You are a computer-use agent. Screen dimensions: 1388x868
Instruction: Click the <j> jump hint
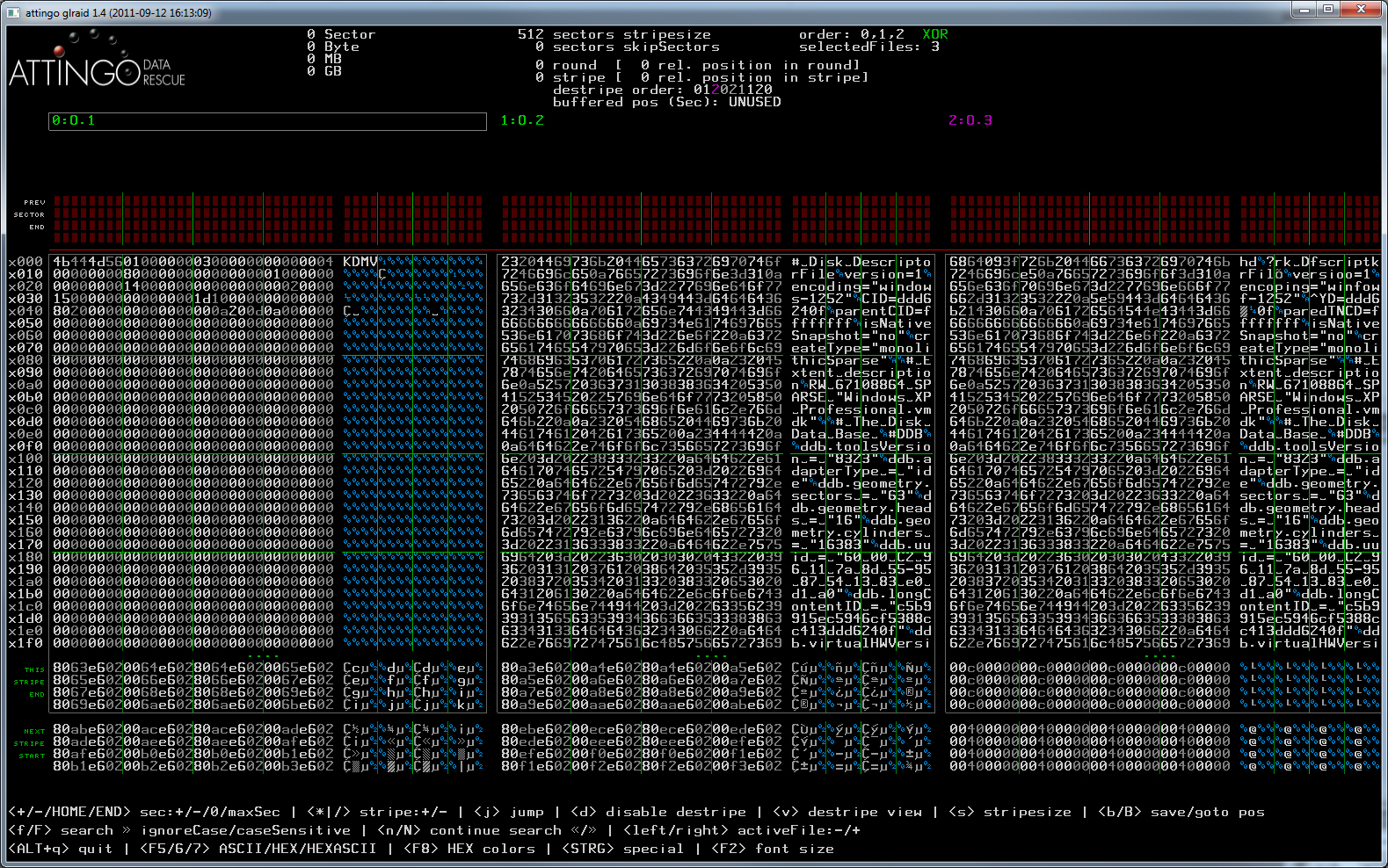509,812
